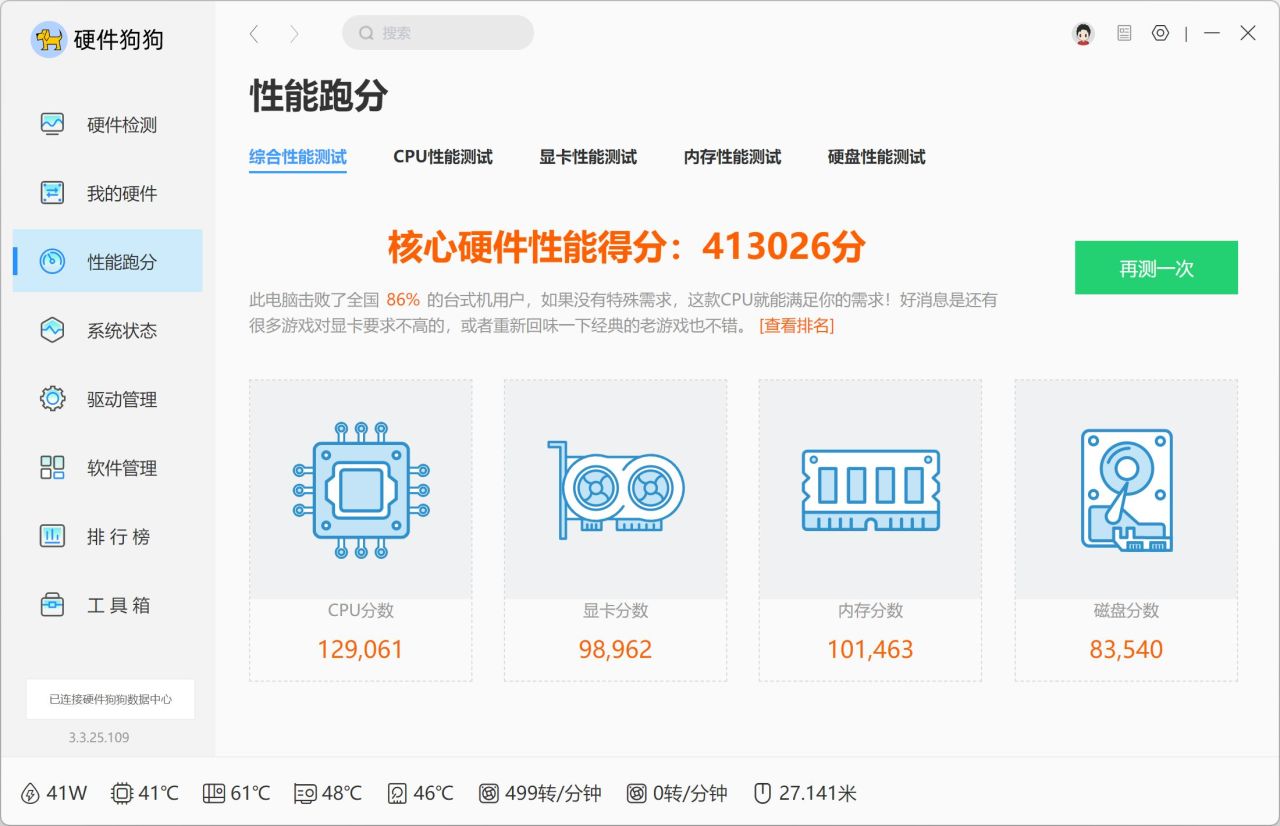Click the 内存 score 101,463

click(x=870, y=650)
